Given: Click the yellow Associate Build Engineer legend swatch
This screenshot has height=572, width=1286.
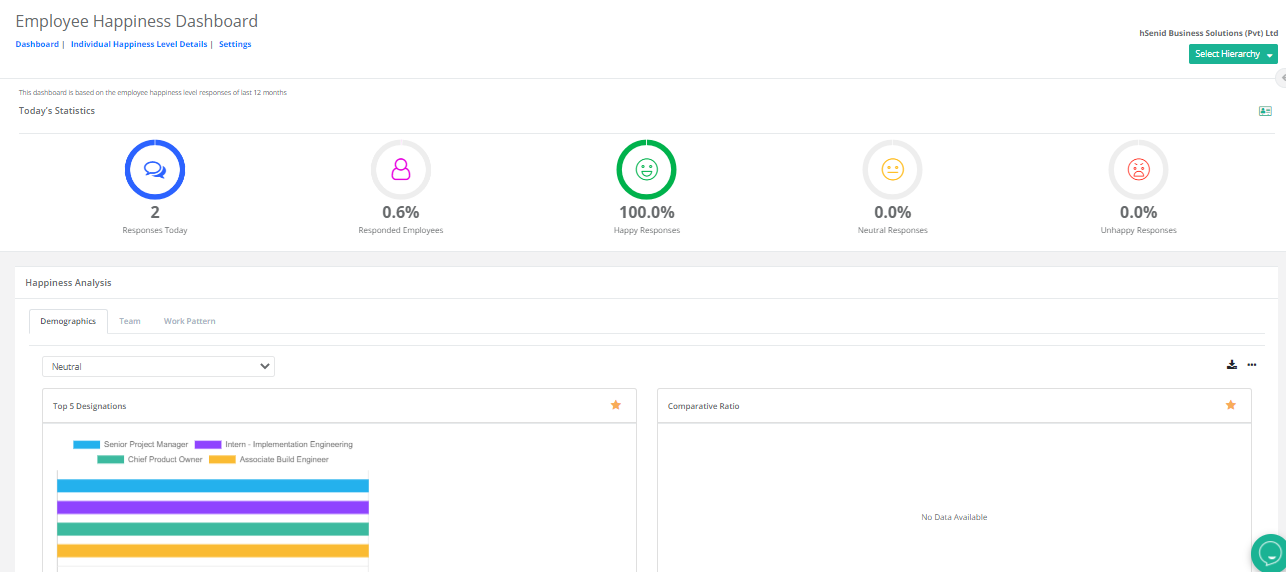Looking at the screenshot, I should pyautogui.click(x=222, y=460).
